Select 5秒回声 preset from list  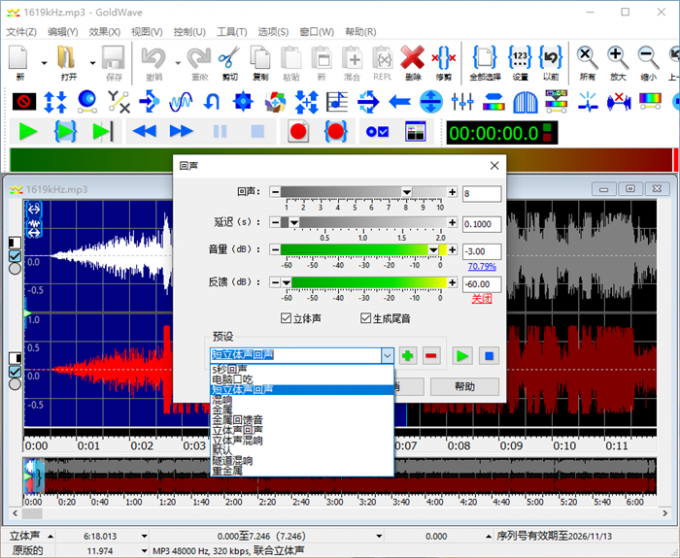tap(302, 369)
